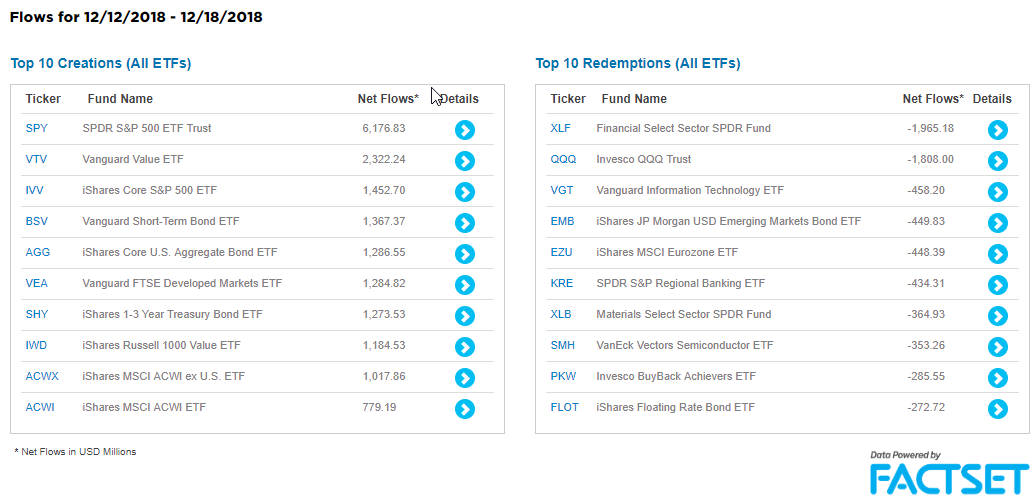The image size is (1031, 502).
Task: Open details arrow for EMB row
Action: (997, 222)
